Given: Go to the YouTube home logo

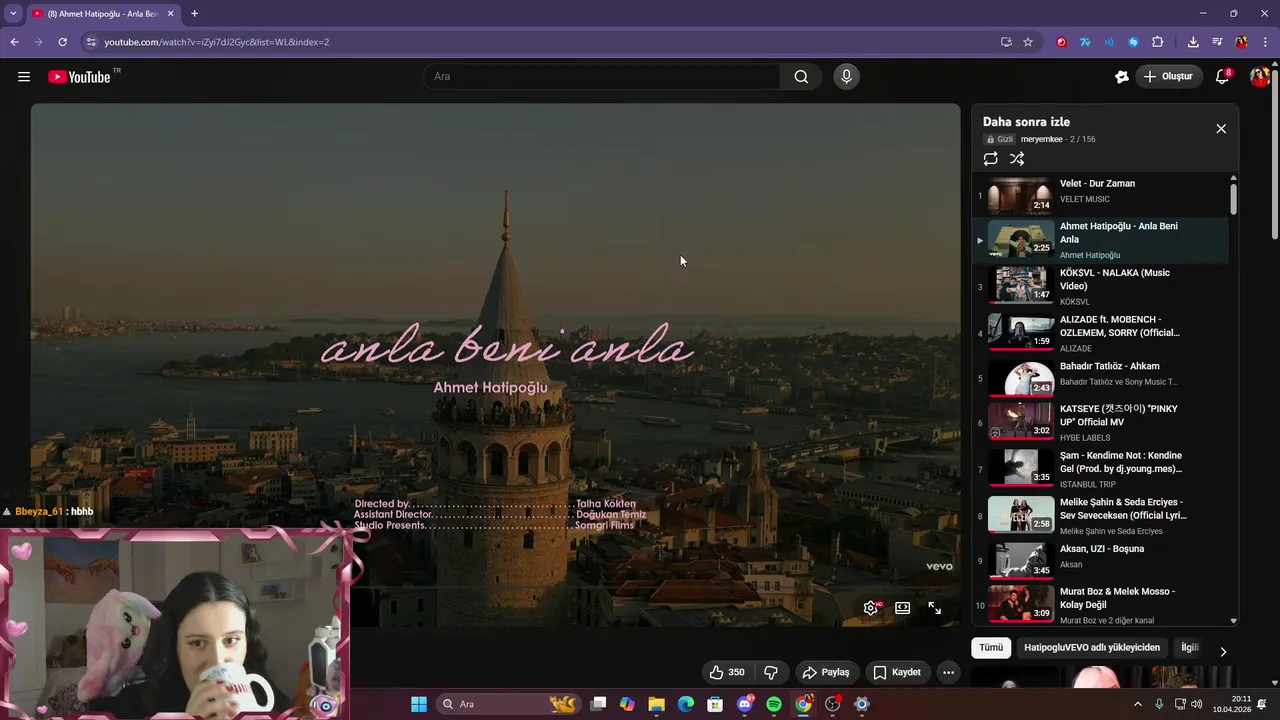Looking at the screenshot, I should (79, 77).
